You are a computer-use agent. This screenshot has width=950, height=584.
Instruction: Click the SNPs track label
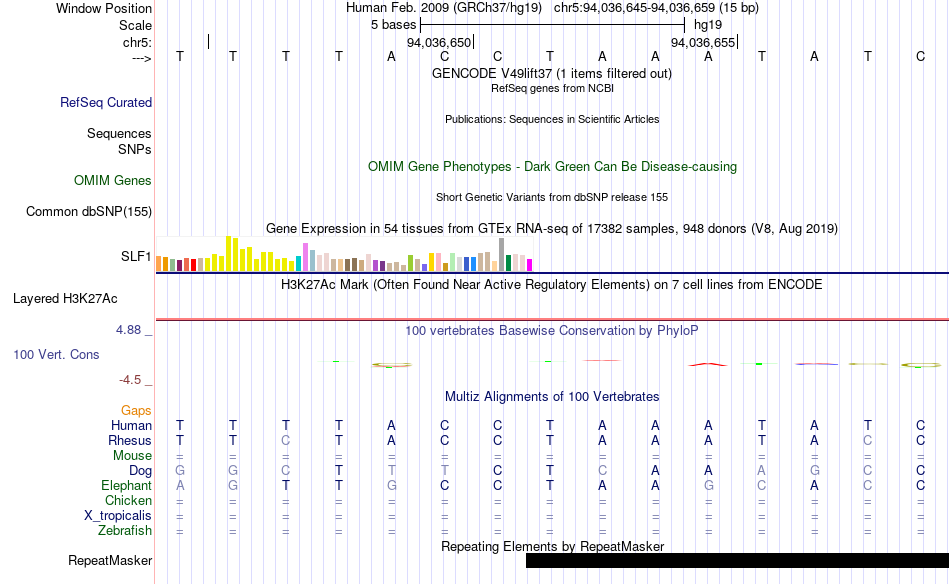pyautogui.click(x=135, y=149)
